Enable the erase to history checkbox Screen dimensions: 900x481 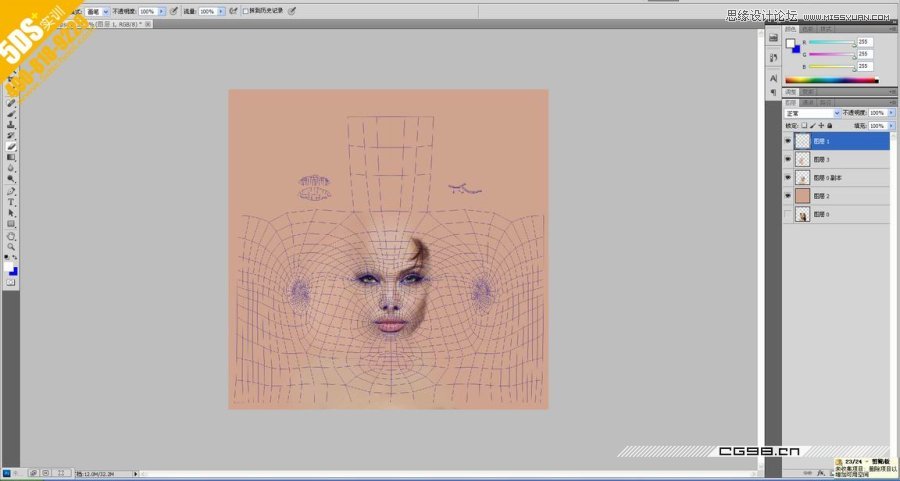(x=246, y=11)
